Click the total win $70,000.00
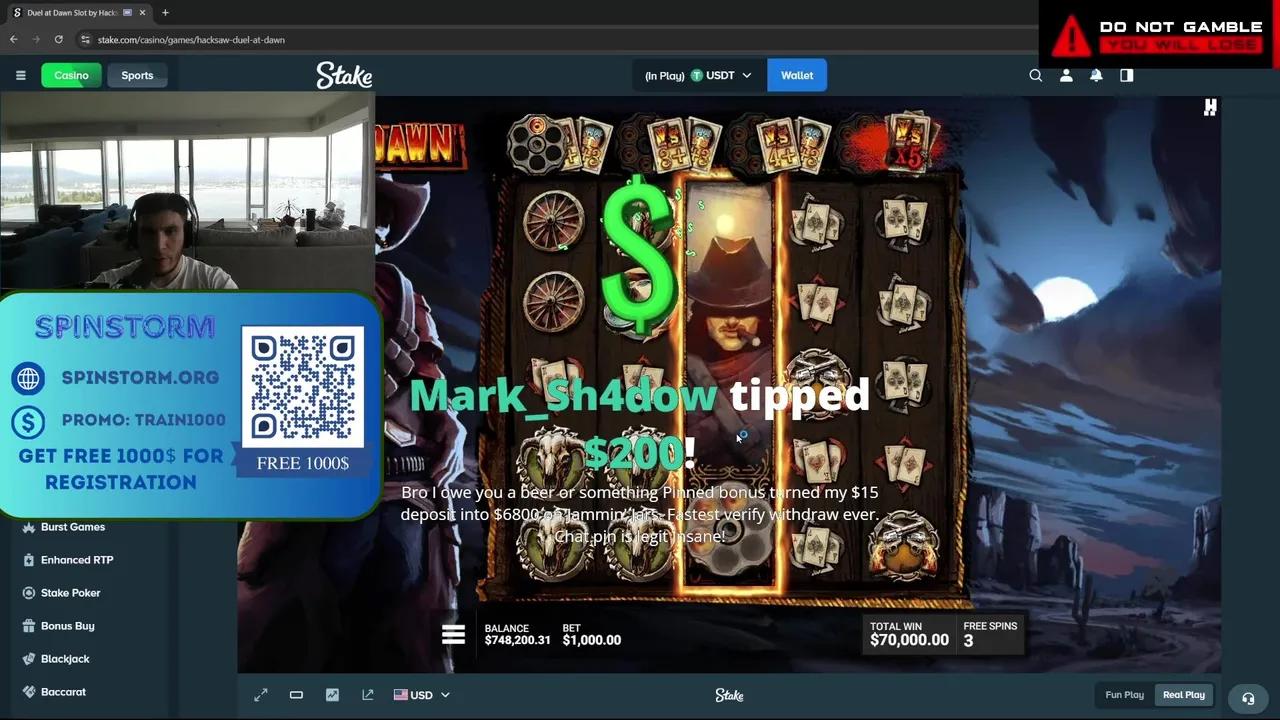 (909, 640)
